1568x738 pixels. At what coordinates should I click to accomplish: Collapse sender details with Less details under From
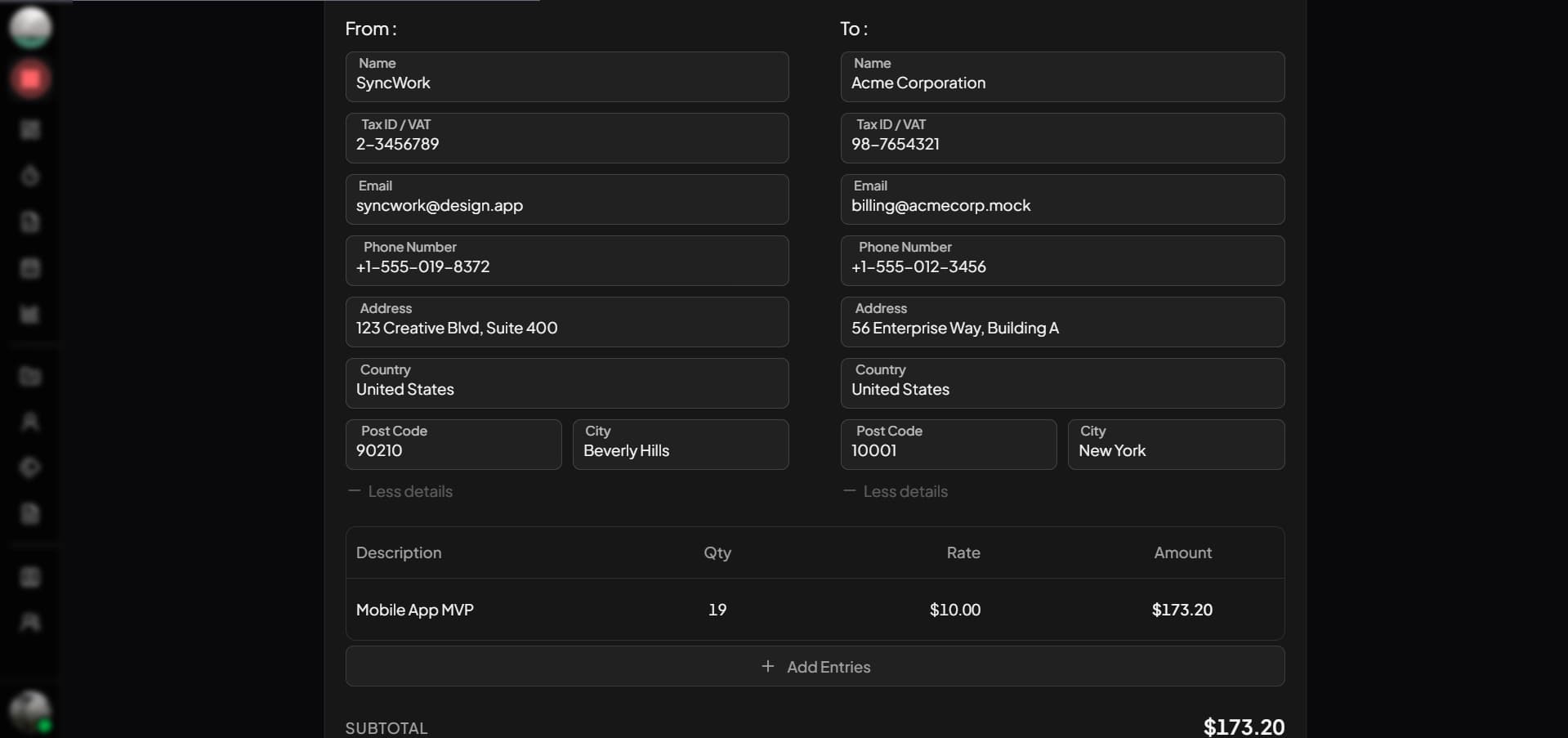click(x=400, y=491)
